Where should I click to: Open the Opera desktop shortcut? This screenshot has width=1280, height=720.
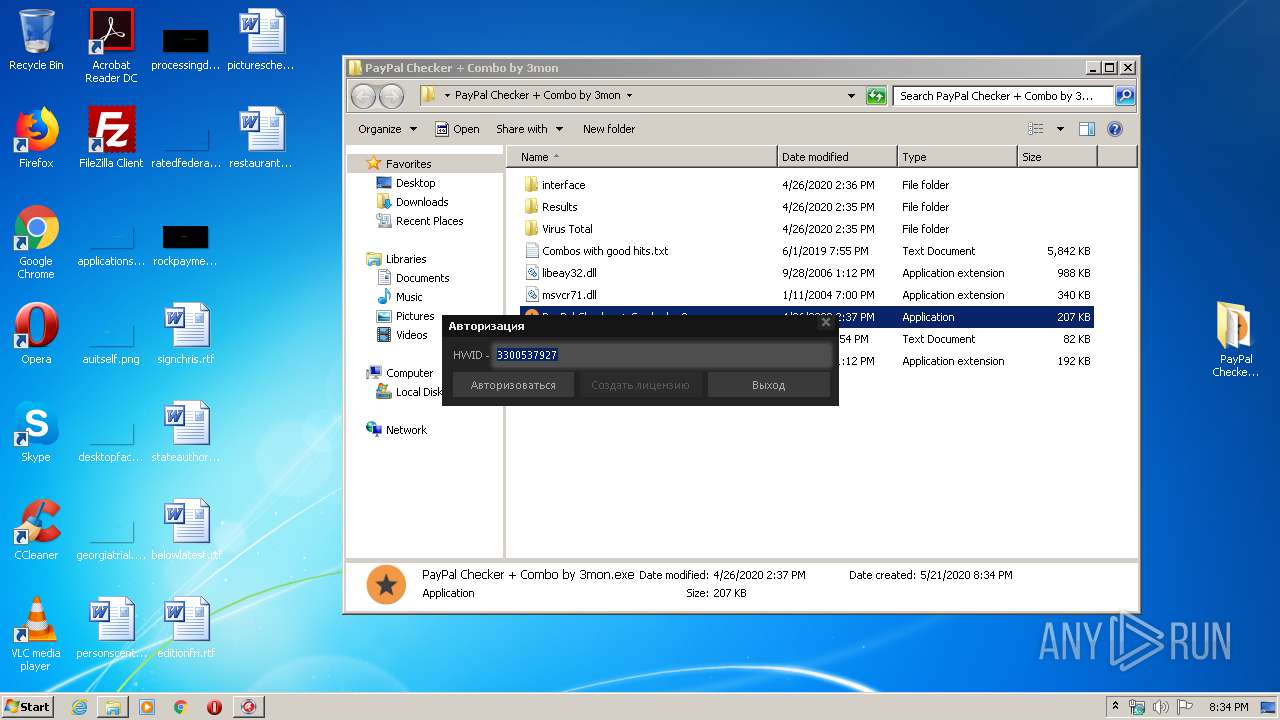click(x=36, y=334)
